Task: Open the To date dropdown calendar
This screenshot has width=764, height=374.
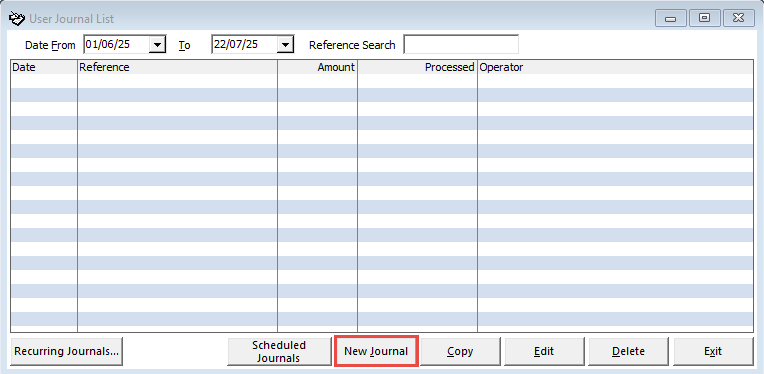Action: point(286,45)
